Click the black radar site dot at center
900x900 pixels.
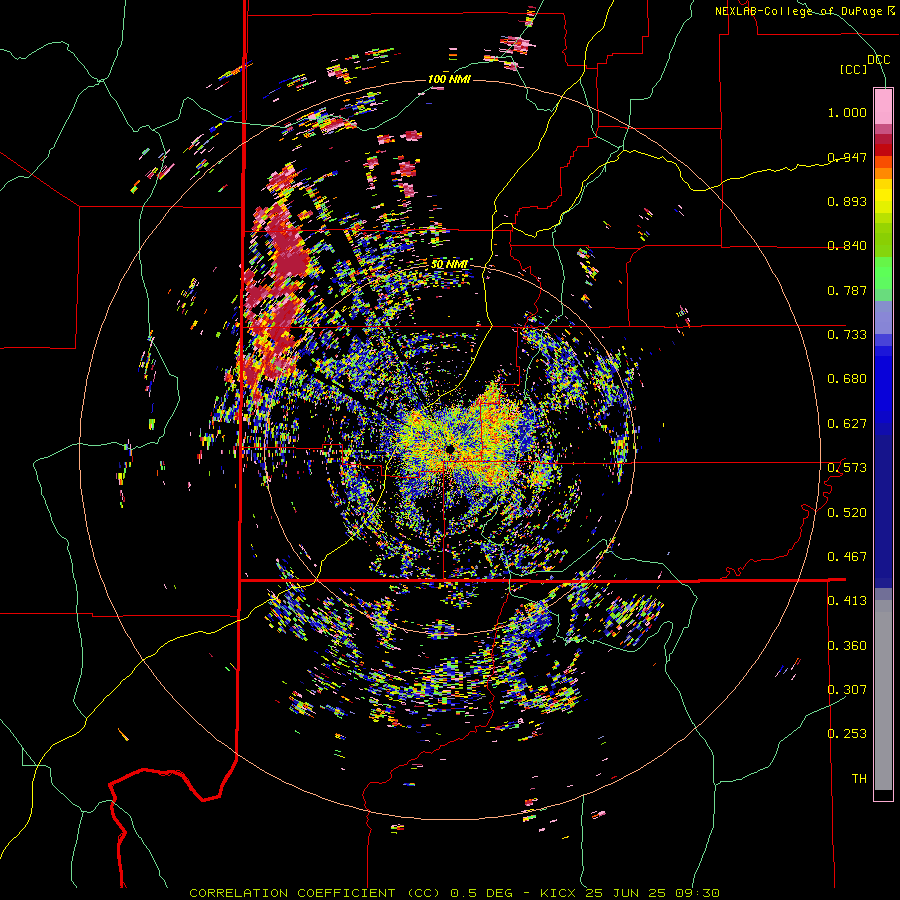[x=450, y=448]
